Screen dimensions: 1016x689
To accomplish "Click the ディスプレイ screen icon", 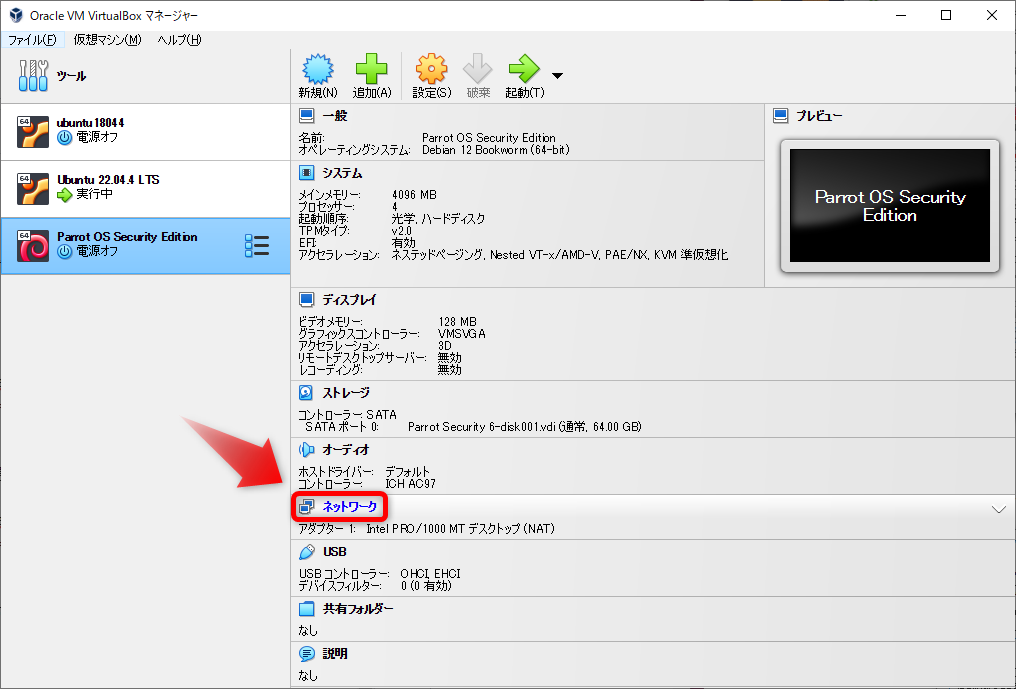I will click(x=306, y=300).
